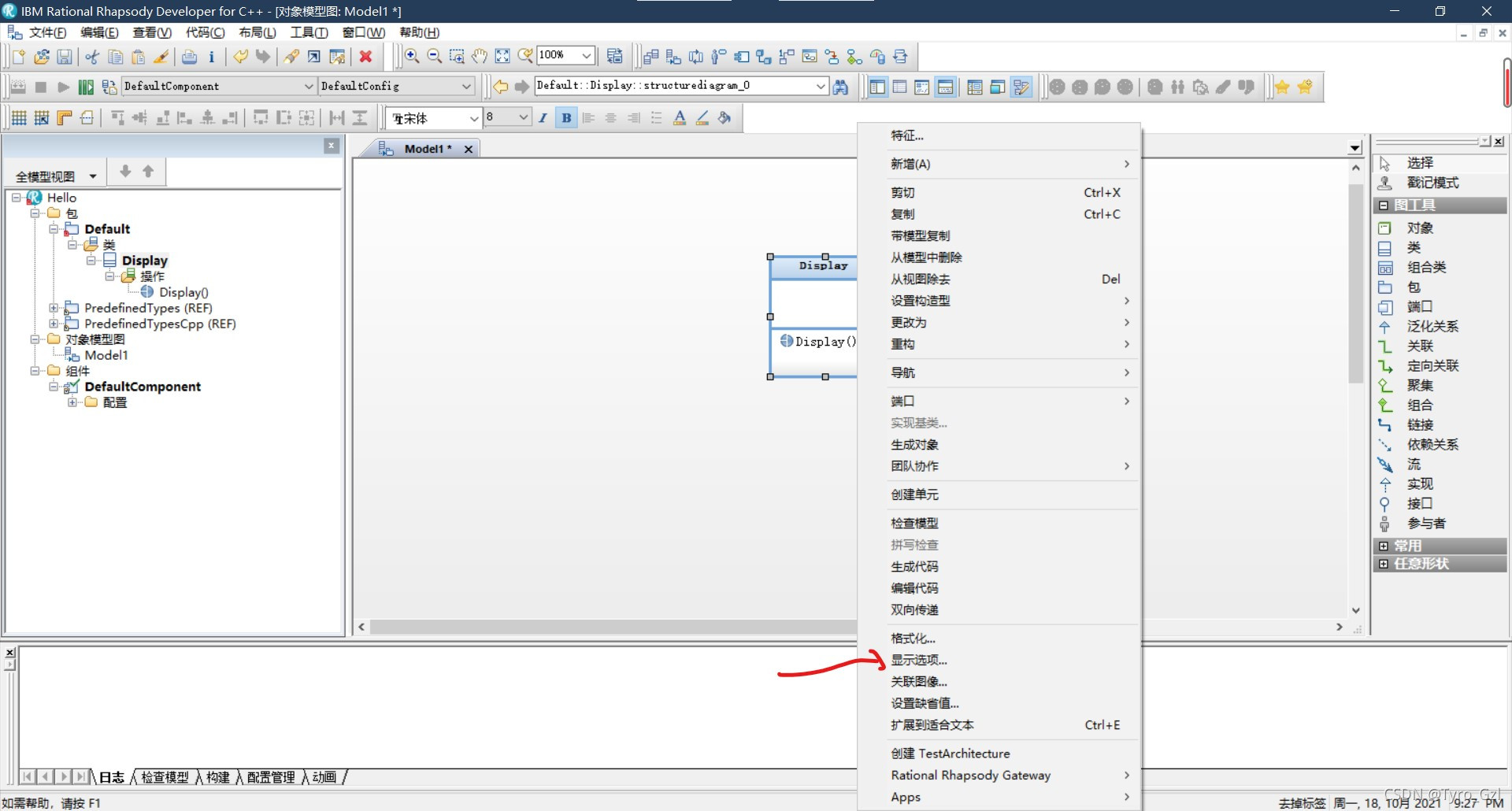Click the Undo arrow icon
Image resolution: width=1512 pixels, height=811 pixels.
[240, 57]
